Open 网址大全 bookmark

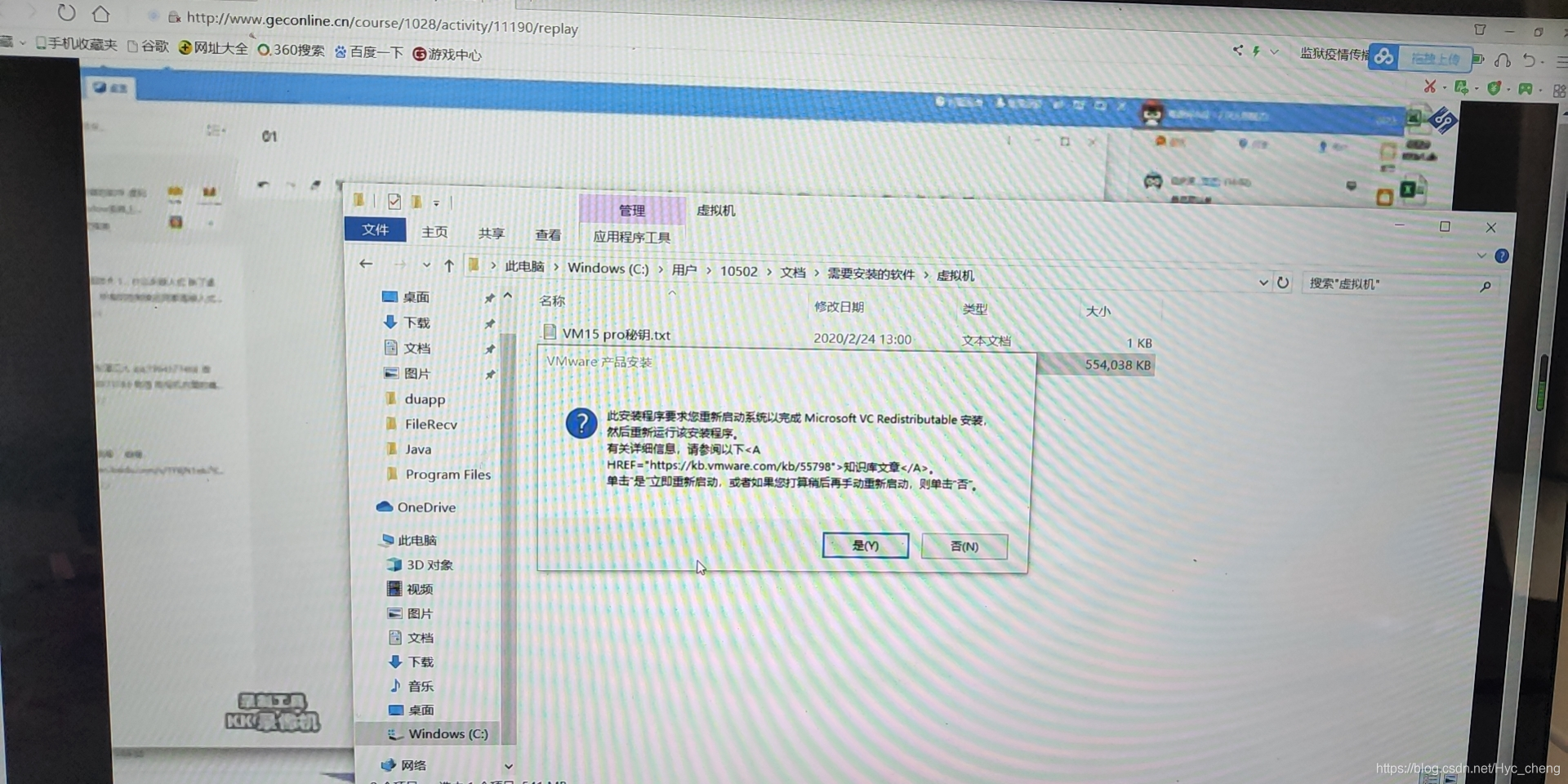point(212,48)
